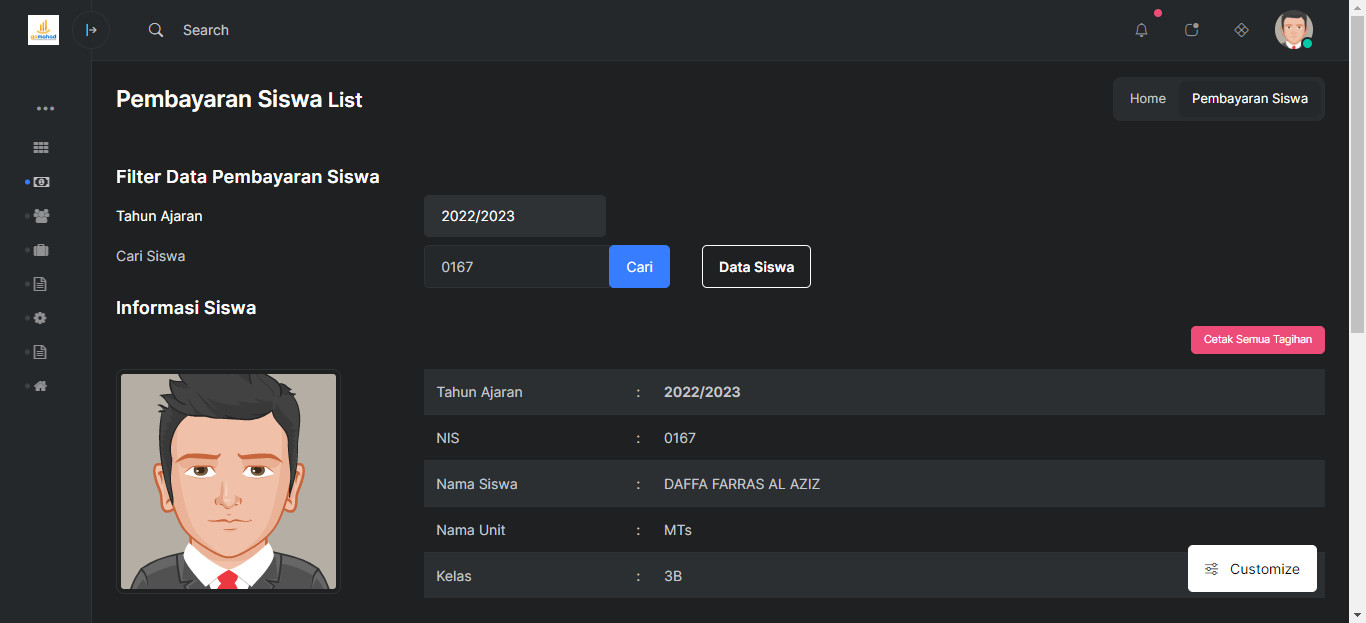Click Cetak Semua Tagihan button
The height and width of the screenshot is (623, 1366).
(x=1257, y=340)
